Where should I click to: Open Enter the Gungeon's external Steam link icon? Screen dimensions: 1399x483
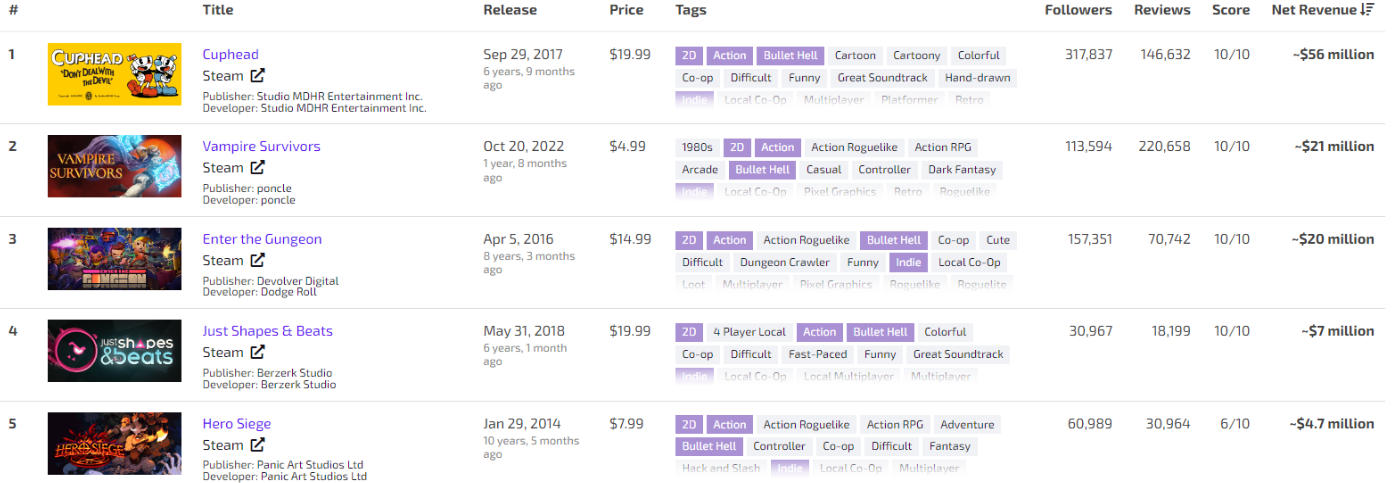[257, 260]
